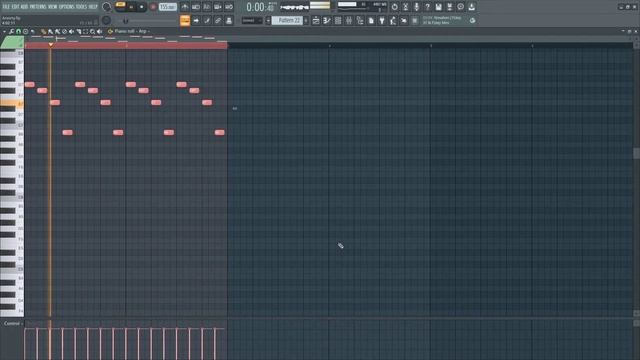
Task: Open the EDIT menu
Action: click(x=15, y=7)
